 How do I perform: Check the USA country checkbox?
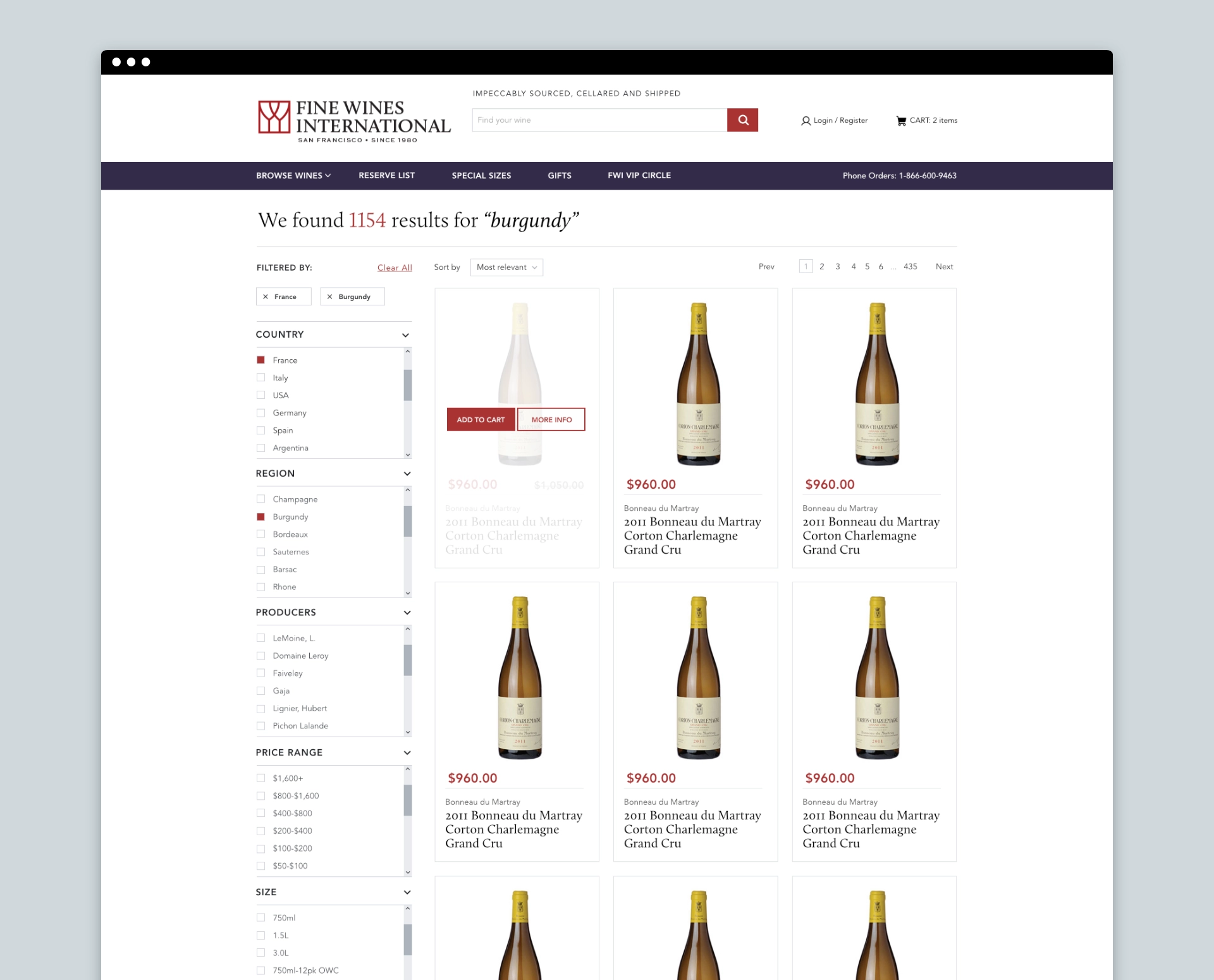(261, 395)
